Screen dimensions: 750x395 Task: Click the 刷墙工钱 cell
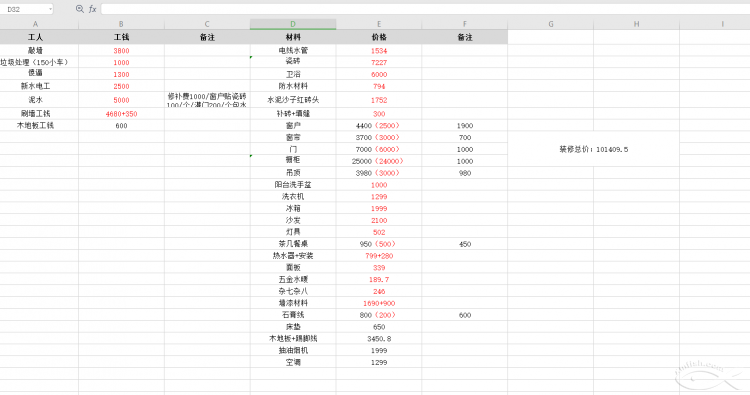click(35, 114)
